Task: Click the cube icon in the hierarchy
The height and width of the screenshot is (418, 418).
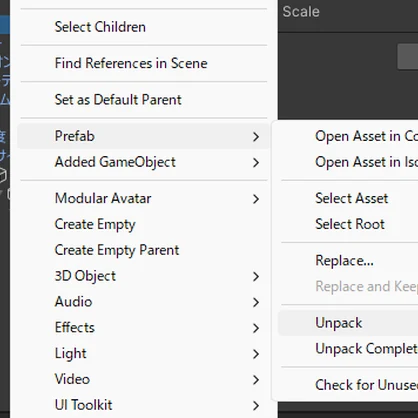Action: [x=3, y=175]
